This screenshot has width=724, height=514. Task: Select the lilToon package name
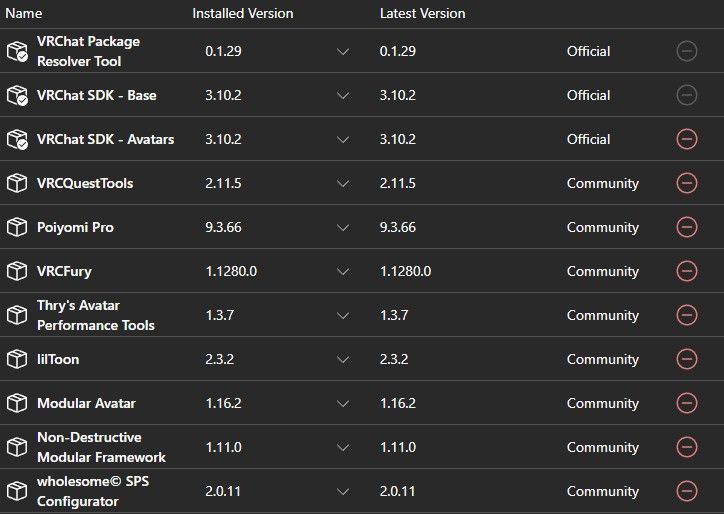58,359
